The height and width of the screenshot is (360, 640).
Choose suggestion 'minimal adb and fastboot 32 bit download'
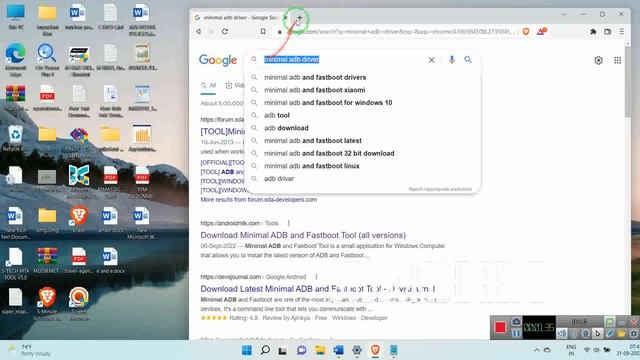[x=362, y=153]
